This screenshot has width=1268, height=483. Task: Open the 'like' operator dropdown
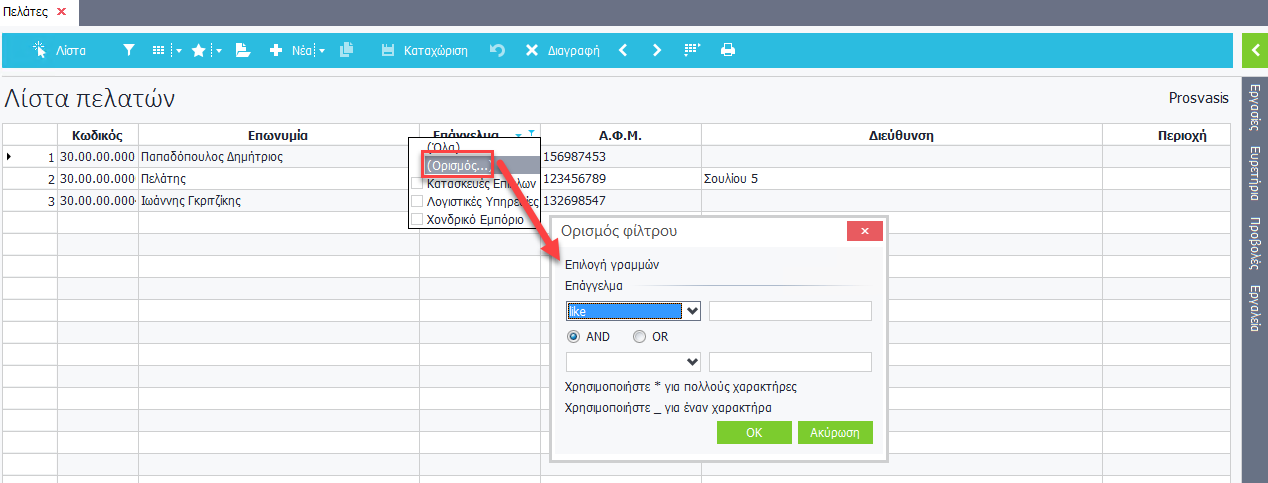[x=692, y=311]
